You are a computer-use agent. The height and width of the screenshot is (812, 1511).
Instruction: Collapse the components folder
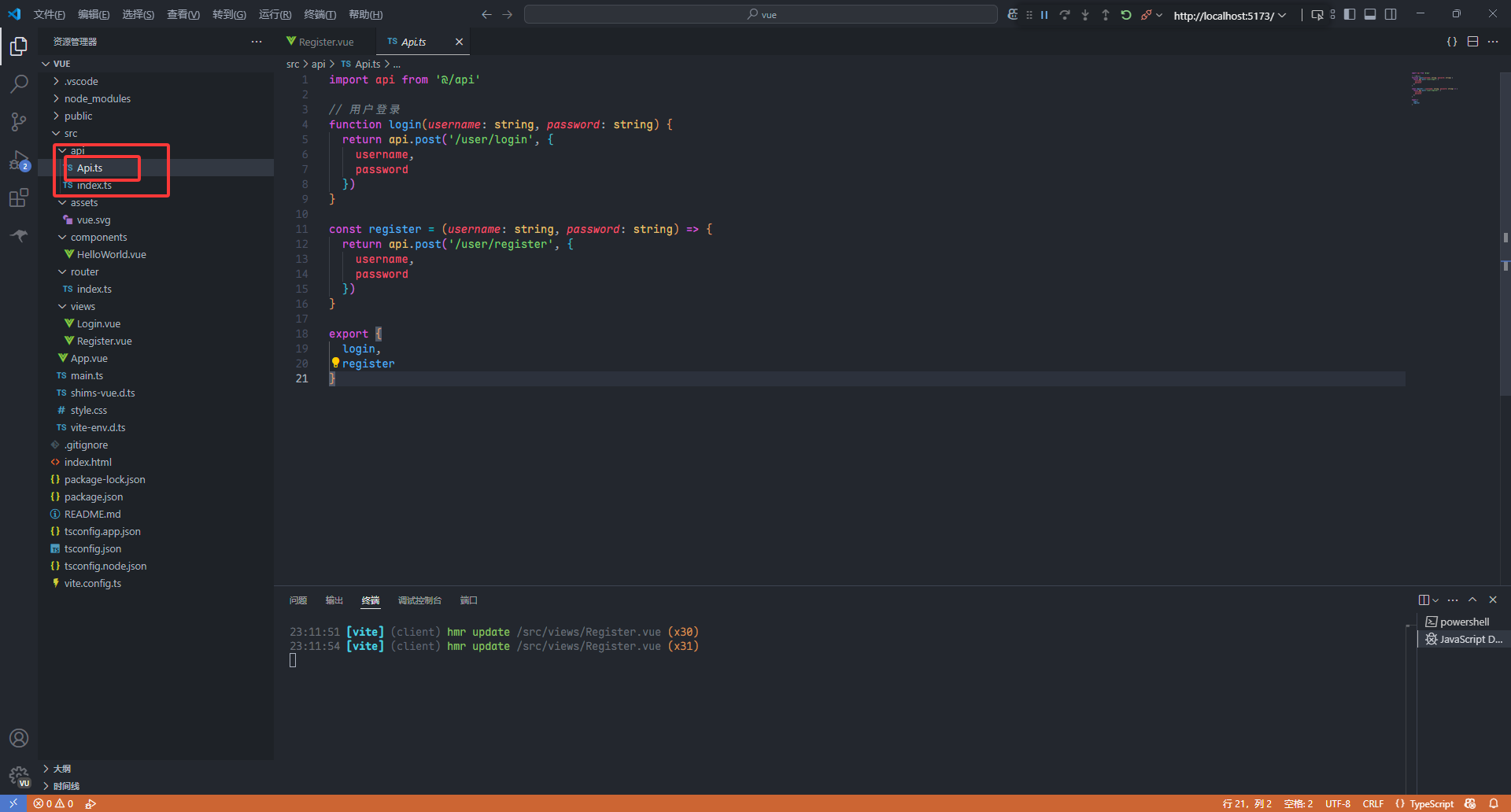point(98,237)
